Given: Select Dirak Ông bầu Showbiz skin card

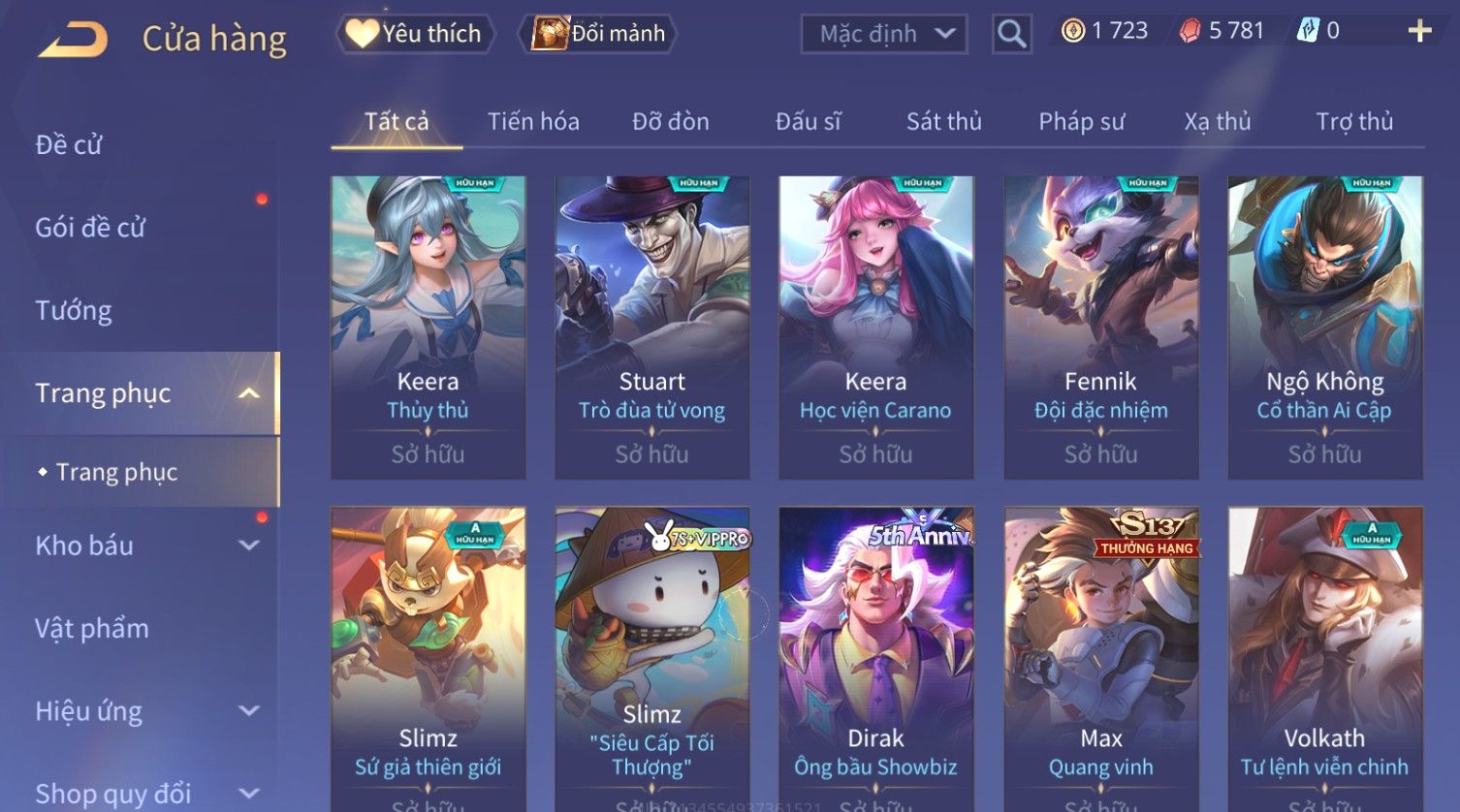Looking at the screenshot, I should coord(876,659).
